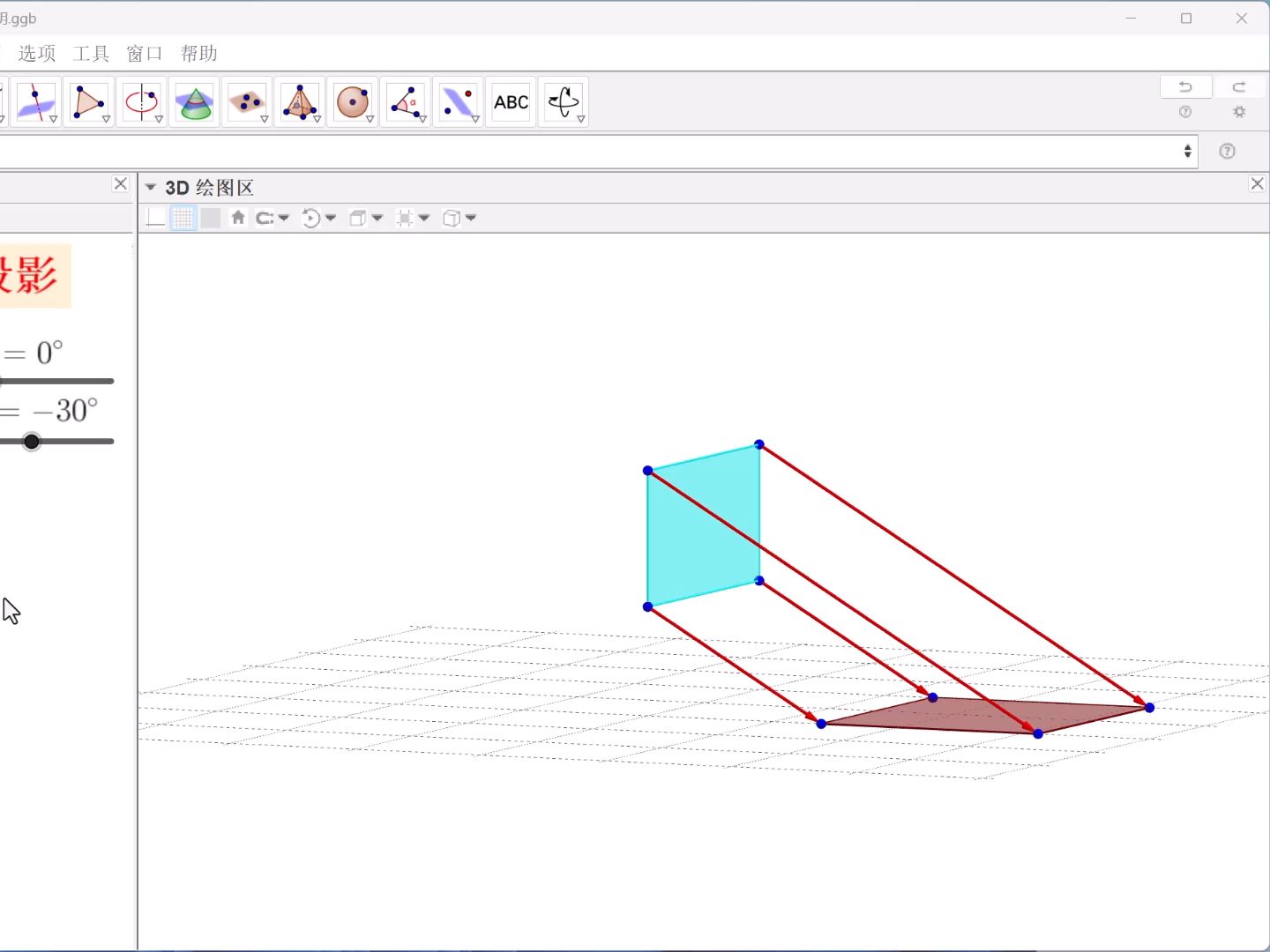This screenshot has height=952, width=1270.
Task: Click the top-right vertex of cyan square
Action: pyautogui.click(x=759, y=444)
